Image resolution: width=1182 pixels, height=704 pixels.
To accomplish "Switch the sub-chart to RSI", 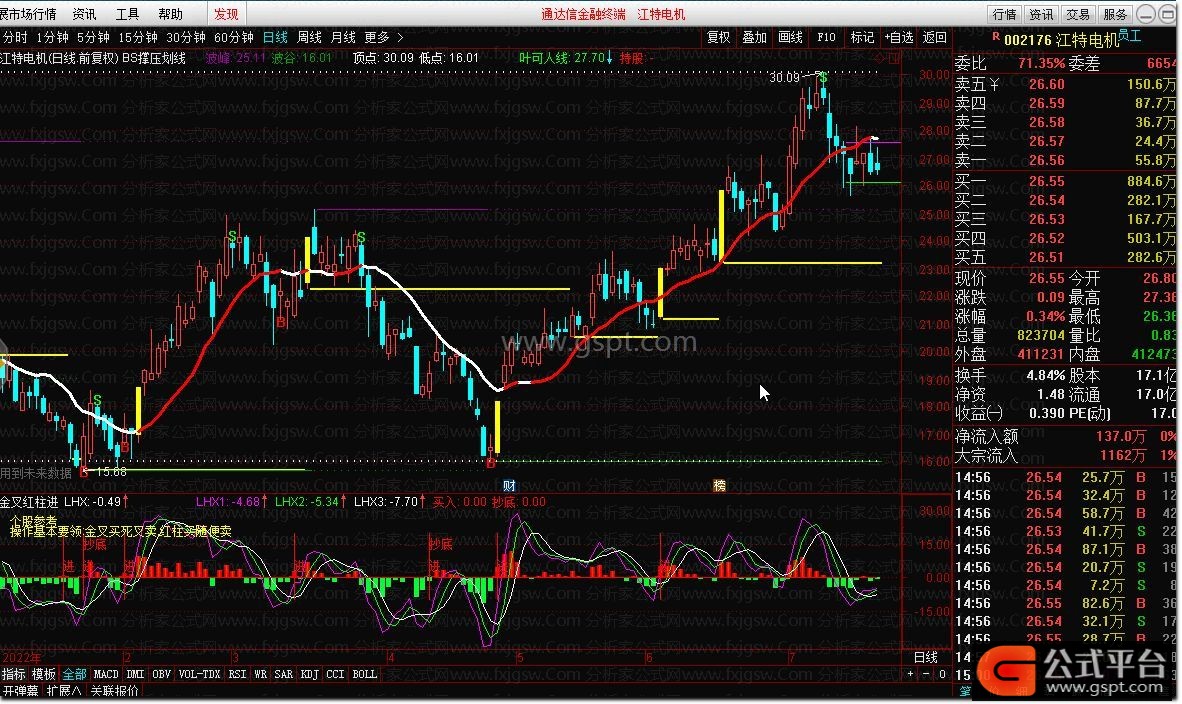I will (x=237, y=674).
